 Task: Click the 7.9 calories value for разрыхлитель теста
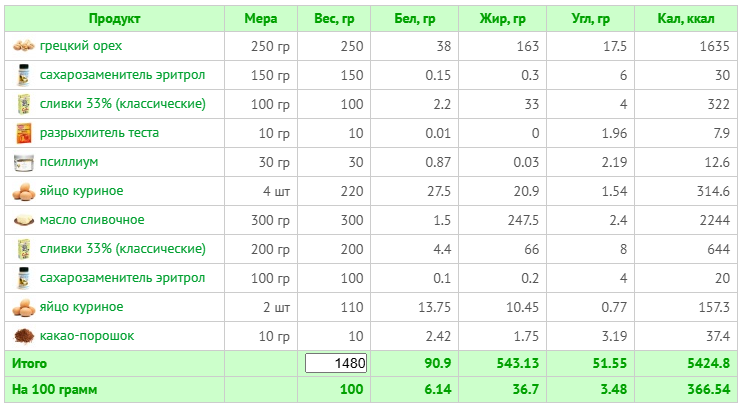pyautogui.click(x=722, y=134)
